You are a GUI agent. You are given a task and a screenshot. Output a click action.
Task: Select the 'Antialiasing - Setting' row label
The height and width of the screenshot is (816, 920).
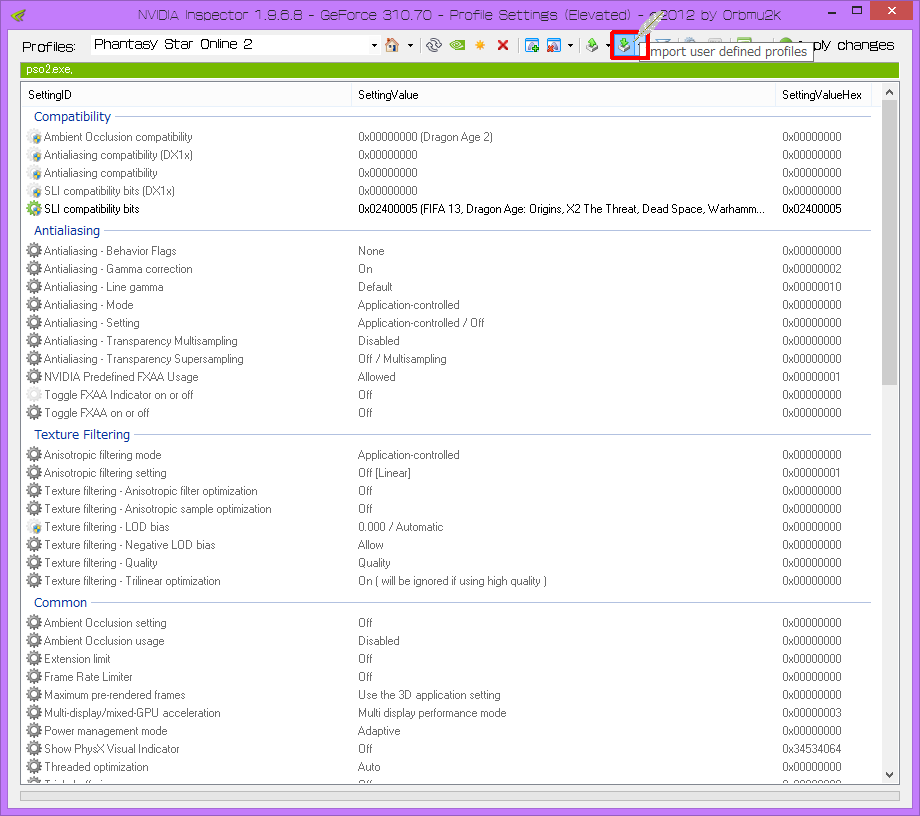tap(92, 323)
